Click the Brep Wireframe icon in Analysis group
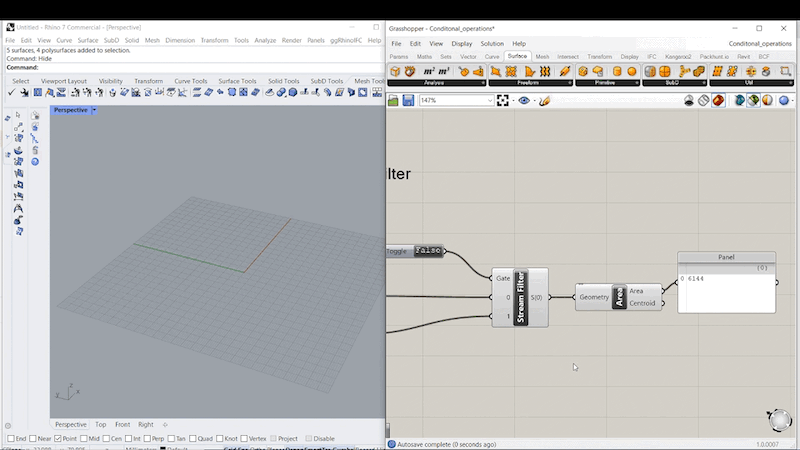The image size is (800, 450). pos(410,71)
